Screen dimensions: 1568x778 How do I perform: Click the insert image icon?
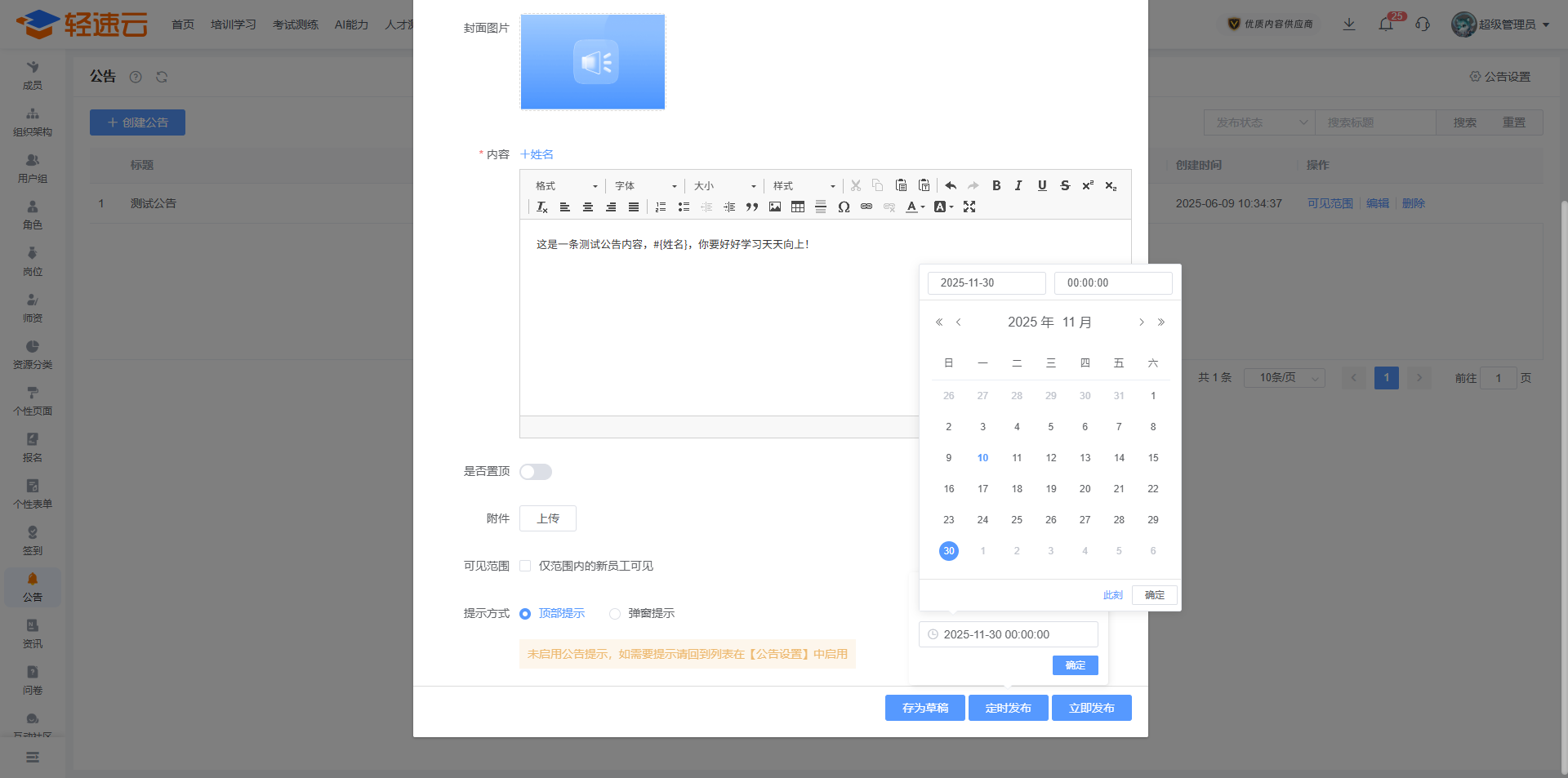[x=775, y=207]
